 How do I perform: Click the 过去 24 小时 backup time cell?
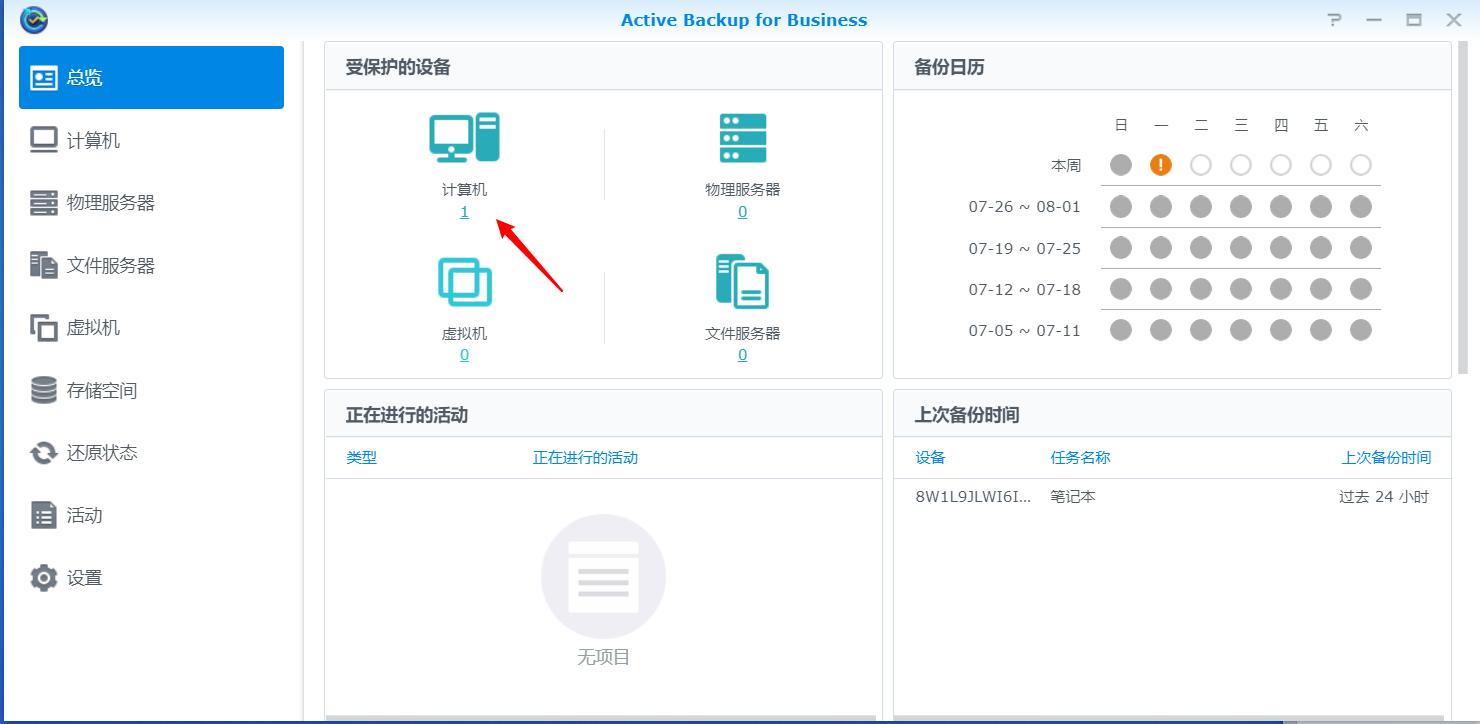click(x=1384, y=497)
